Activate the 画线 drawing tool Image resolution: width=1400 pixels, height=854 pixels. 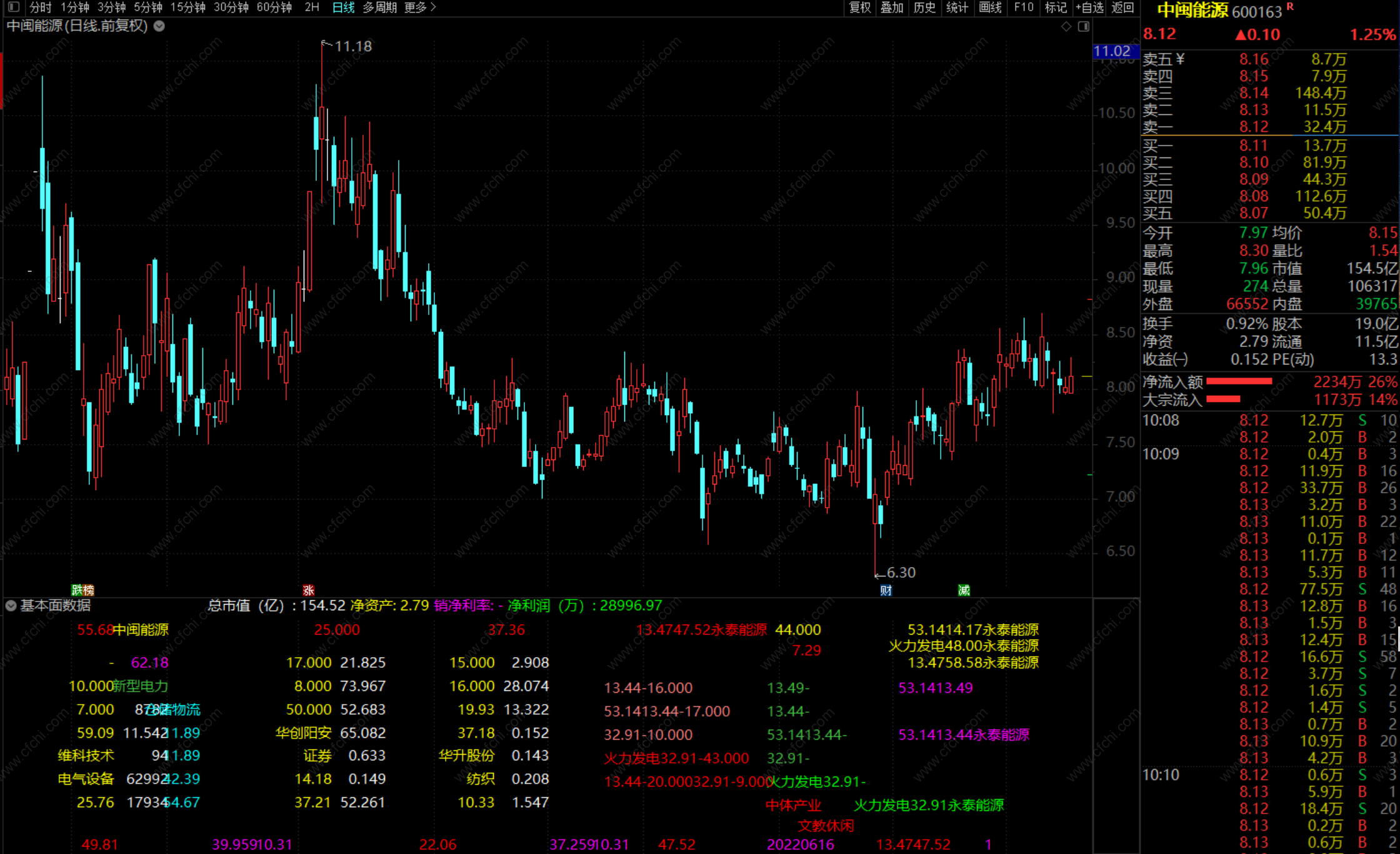click(990, 8)
